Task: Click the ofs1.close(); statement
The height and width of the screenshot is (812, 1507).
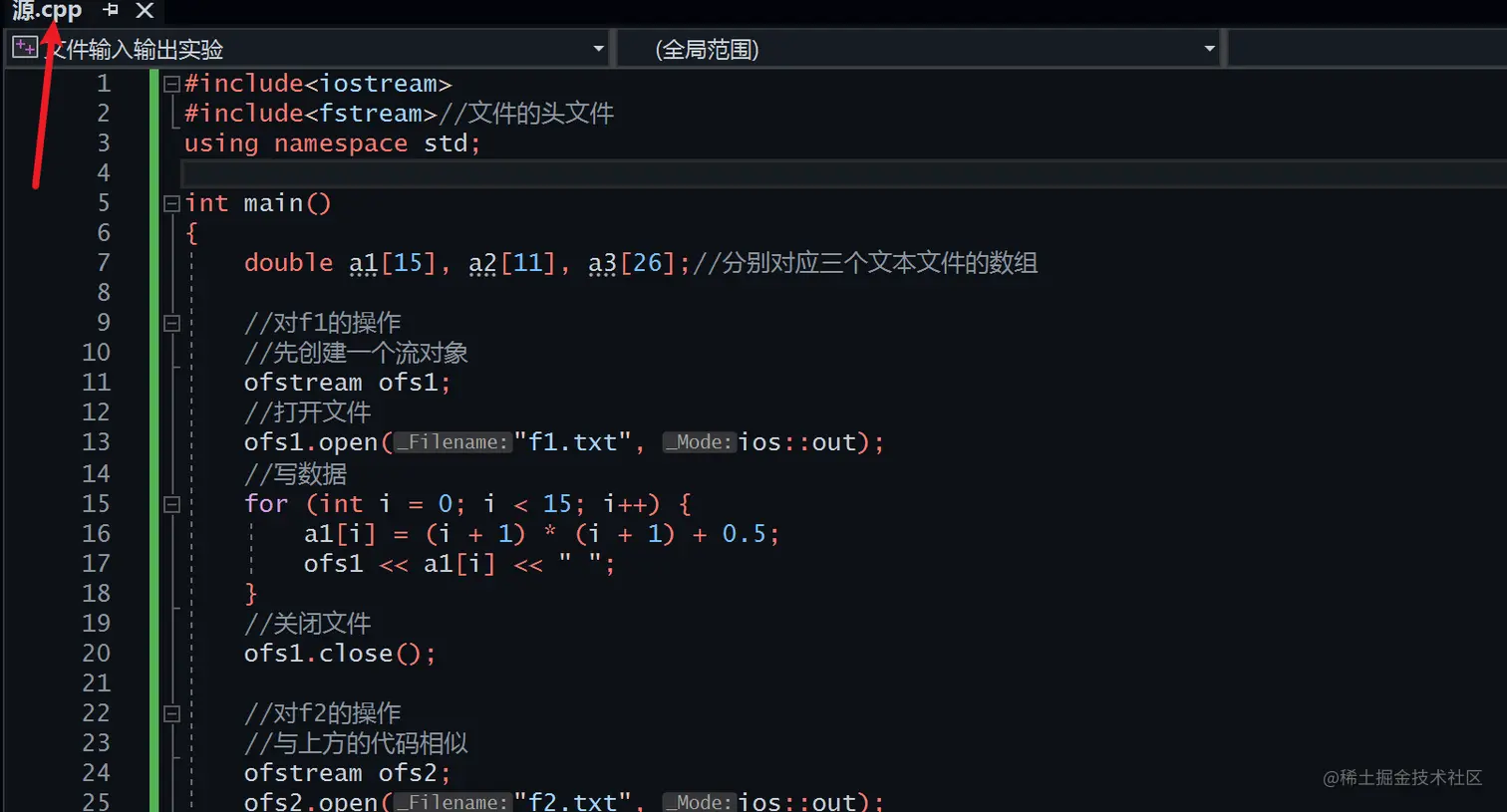Action: tap(340, 654)
